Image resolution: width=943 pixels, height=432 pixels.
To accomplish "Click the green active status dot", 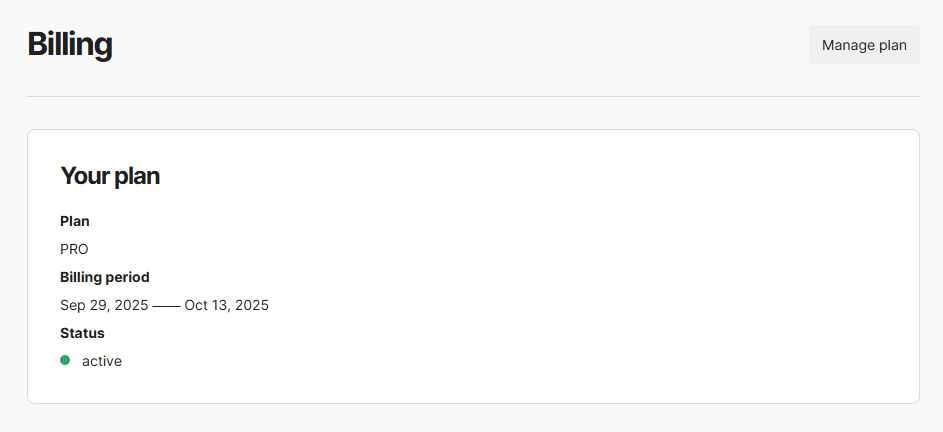I will (x=65, y=360).
